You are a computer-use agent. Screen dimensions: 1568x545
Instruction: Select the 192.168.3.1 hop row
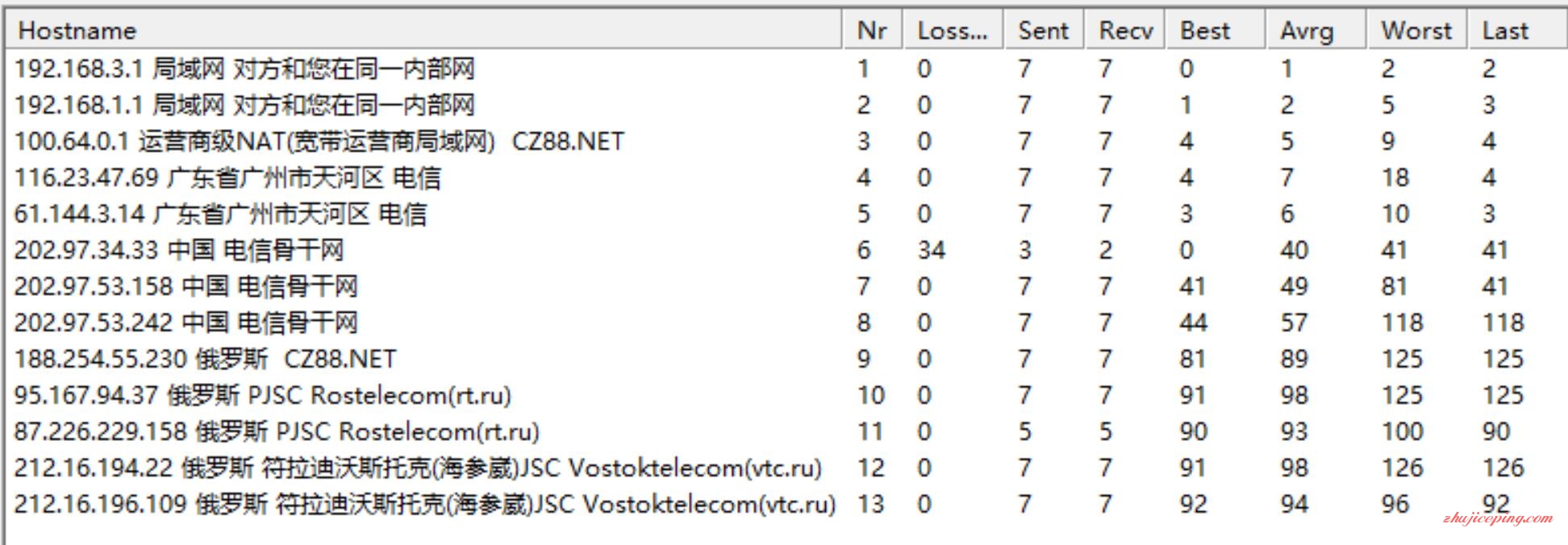(784, 69)
